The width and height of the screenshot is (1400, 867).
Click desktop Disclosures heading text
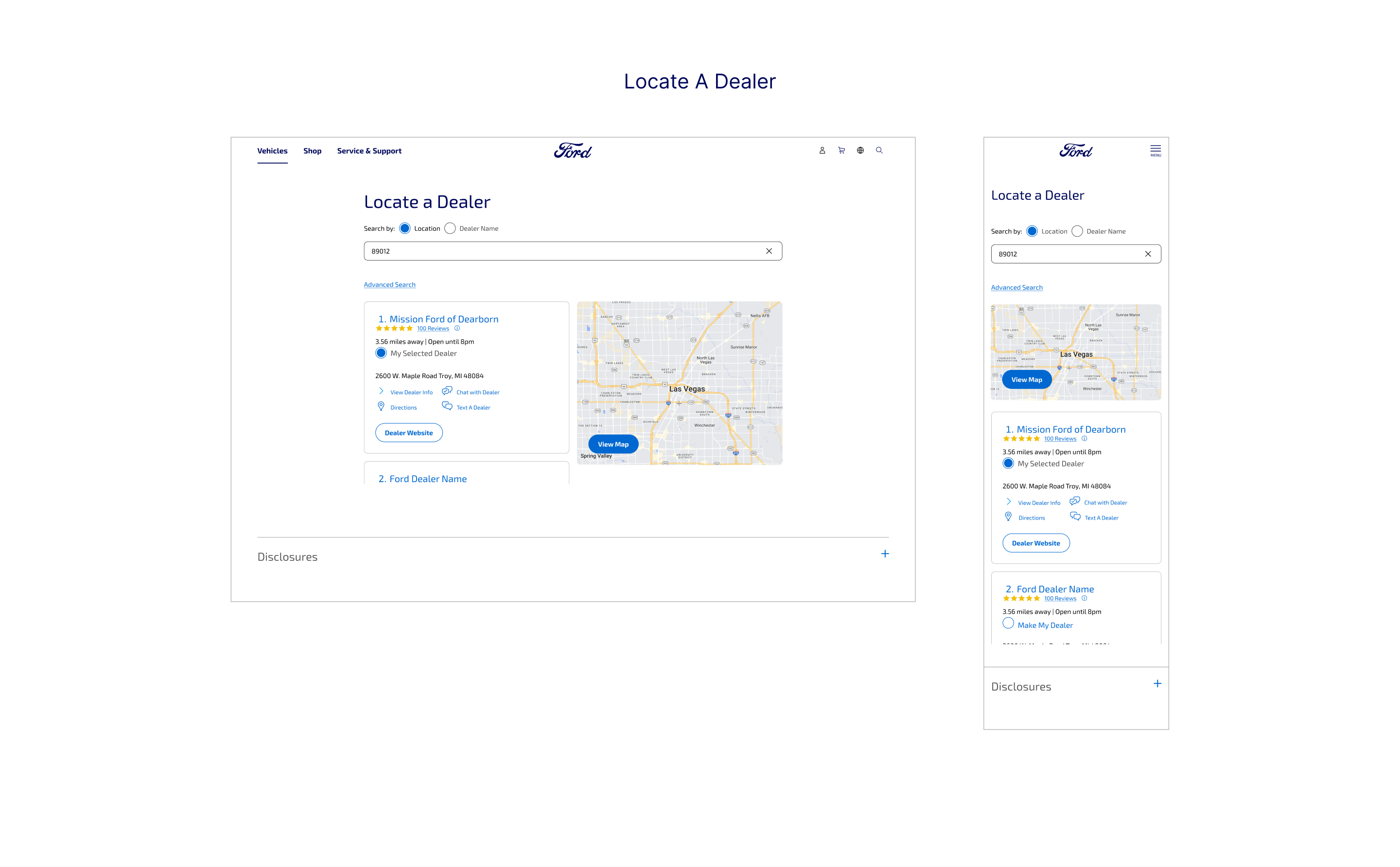click(x=287, y=557)
